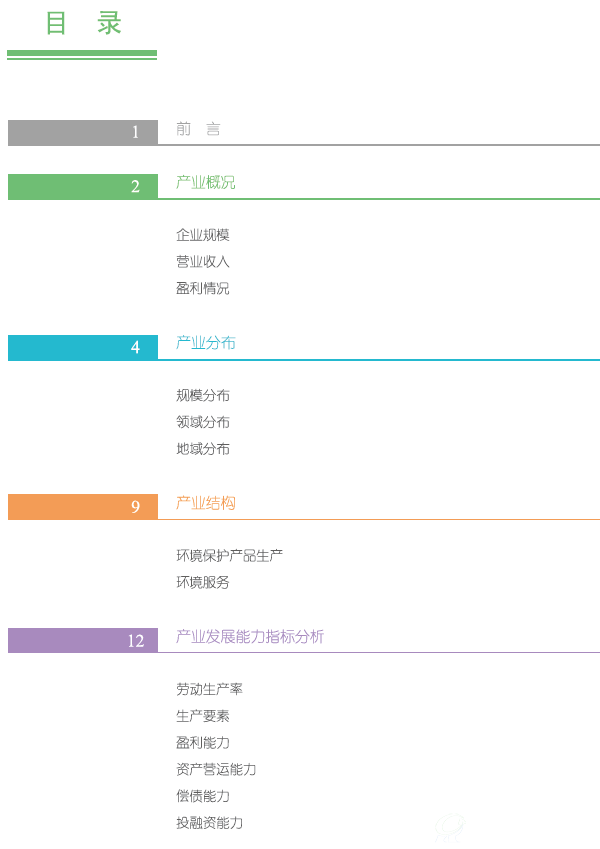Open 环境保护产品生产 entry
Viewport: 600px width, 849px height.
pyautogui.click(x=230, y=556)
